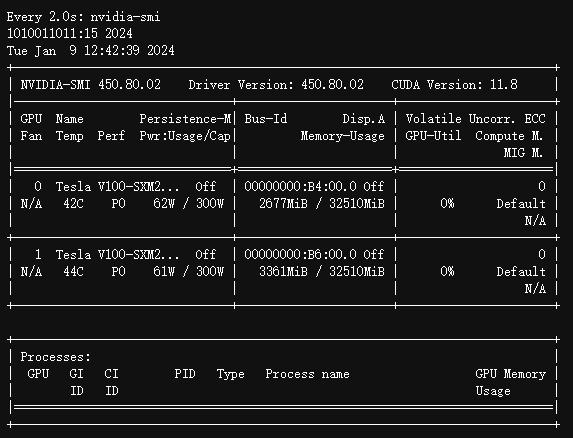This screenshot has width=573, height=438.
Task: Click the 'Fan' column header
Action: 31,136
